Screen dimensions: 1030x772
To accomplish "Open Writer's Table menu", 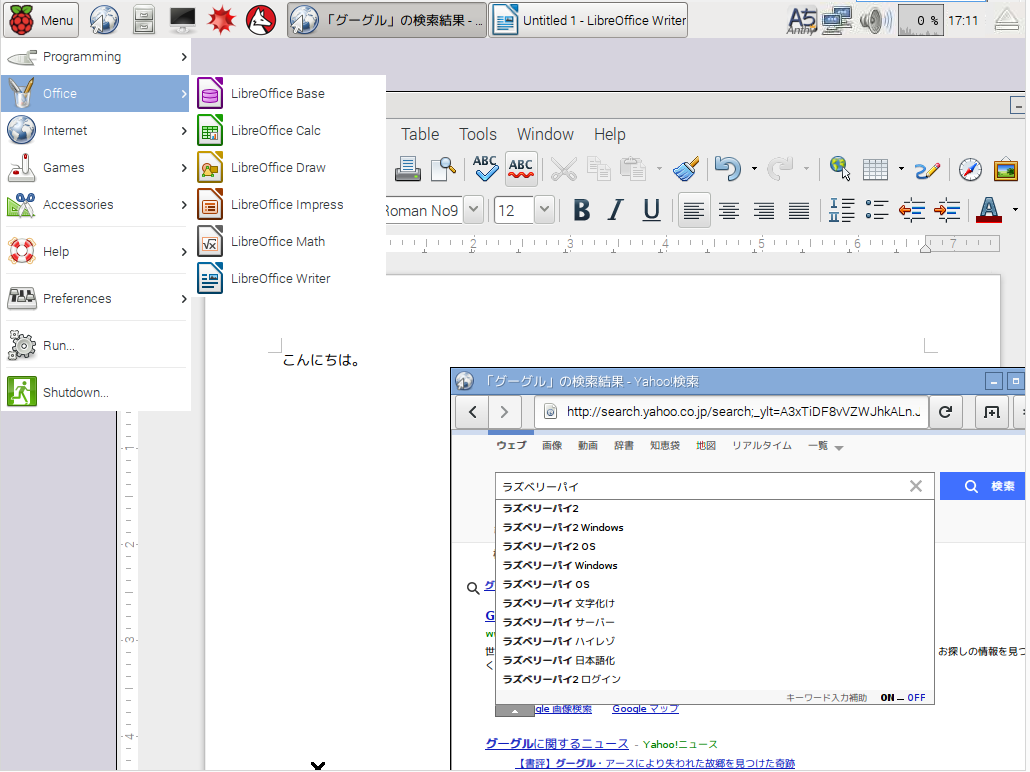I will [420, 134].
